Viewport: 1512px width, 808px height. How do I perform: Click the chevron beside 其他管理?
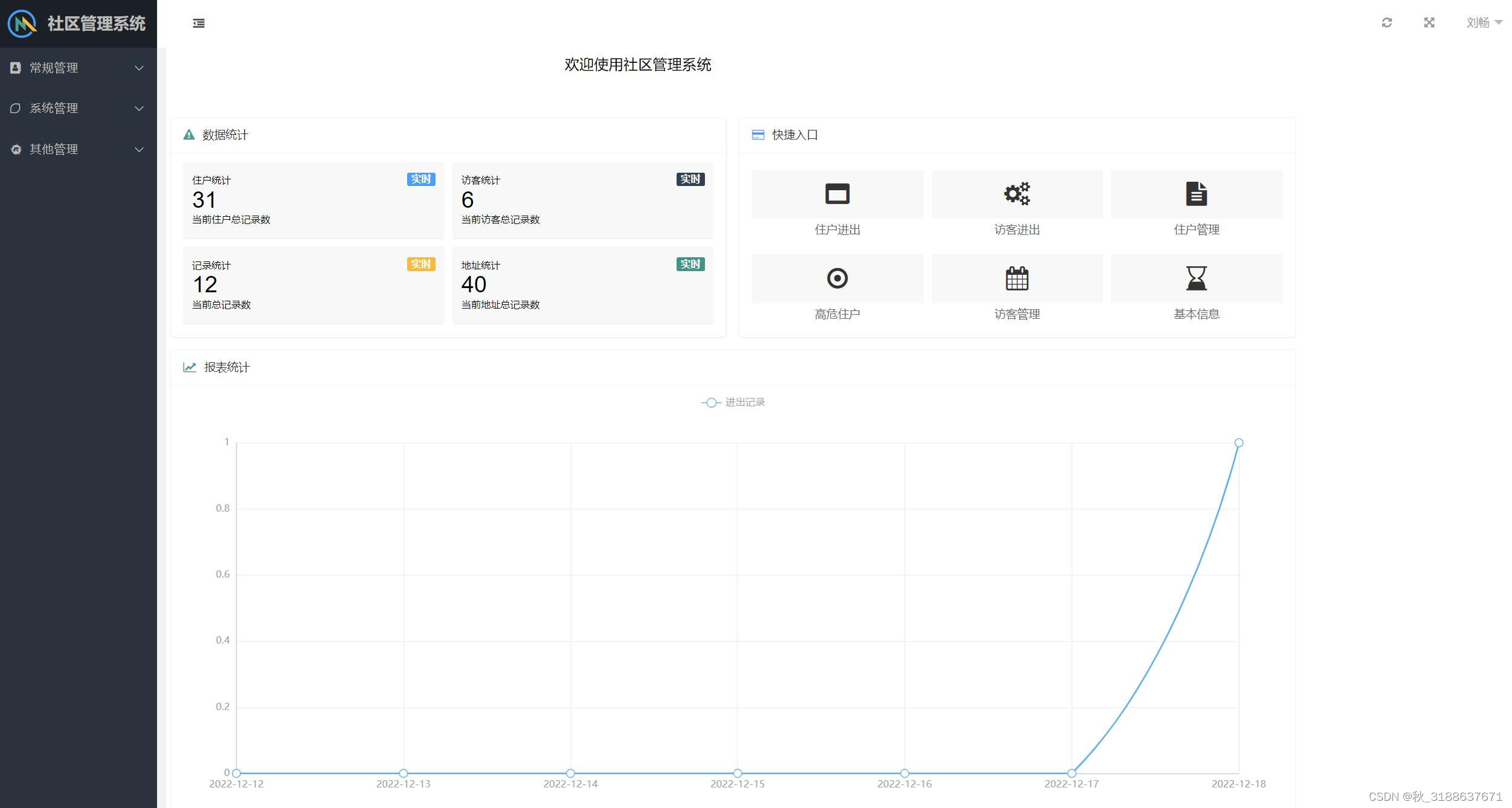[x=139, y=150]
